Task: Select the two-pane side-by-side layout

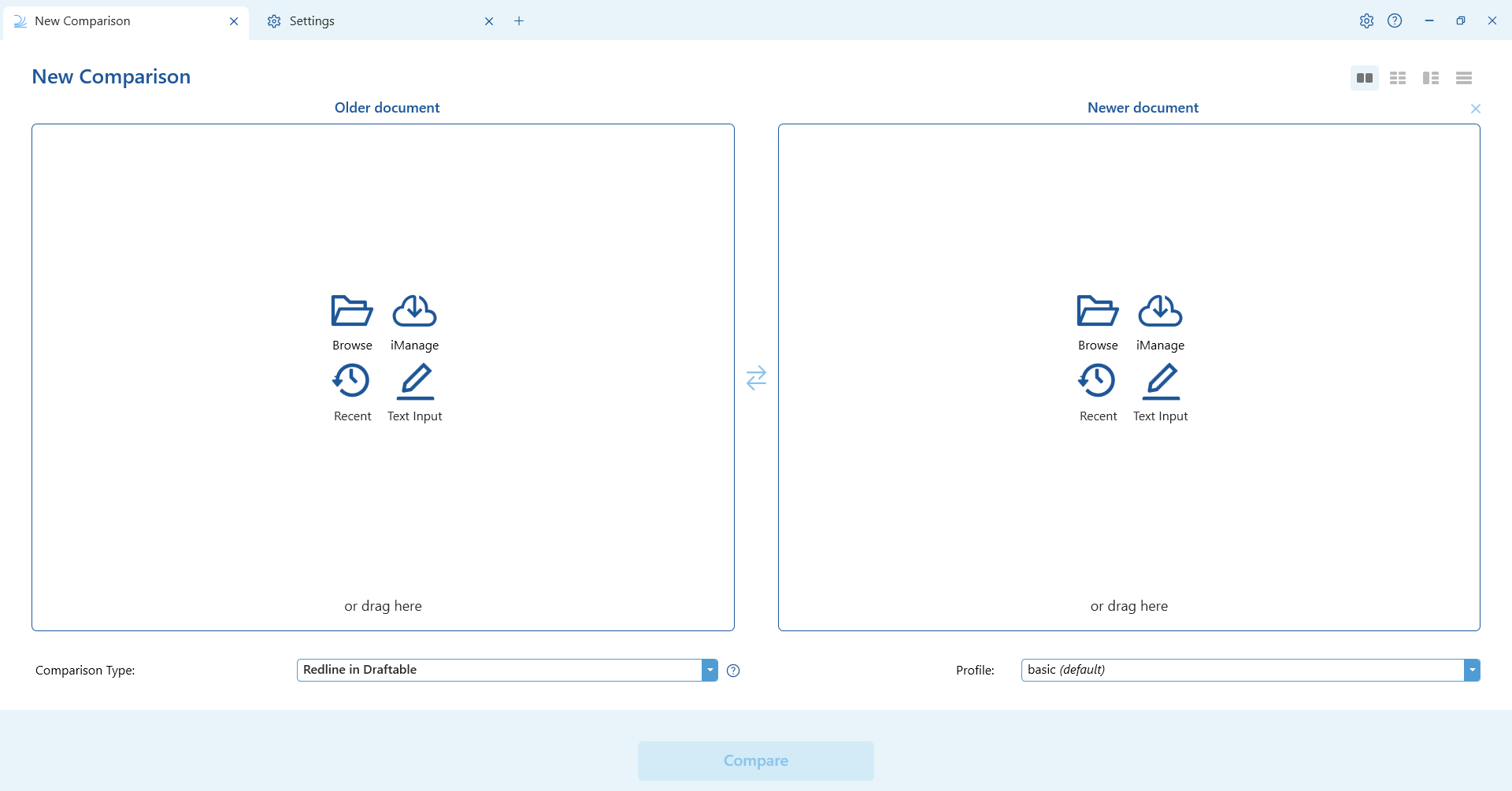Action: click(1365, 78)
